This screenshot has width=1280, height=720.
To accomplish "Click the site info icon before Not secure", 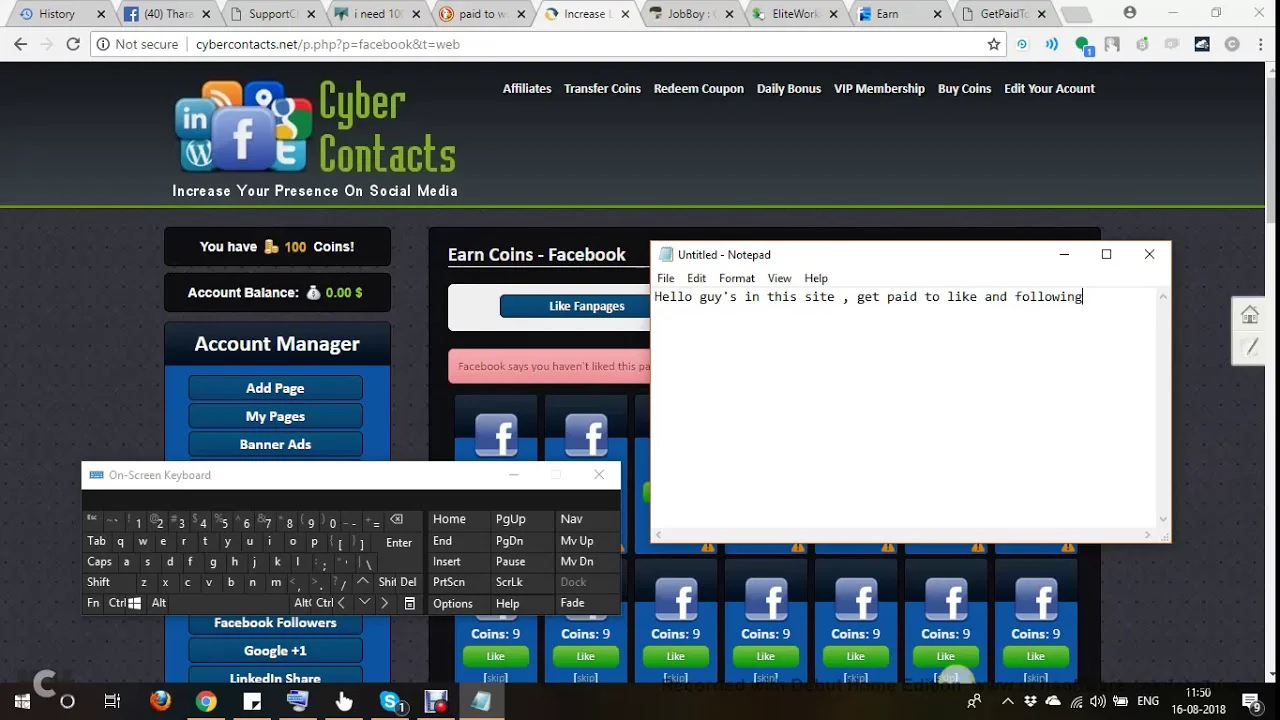I will (102, 44).
